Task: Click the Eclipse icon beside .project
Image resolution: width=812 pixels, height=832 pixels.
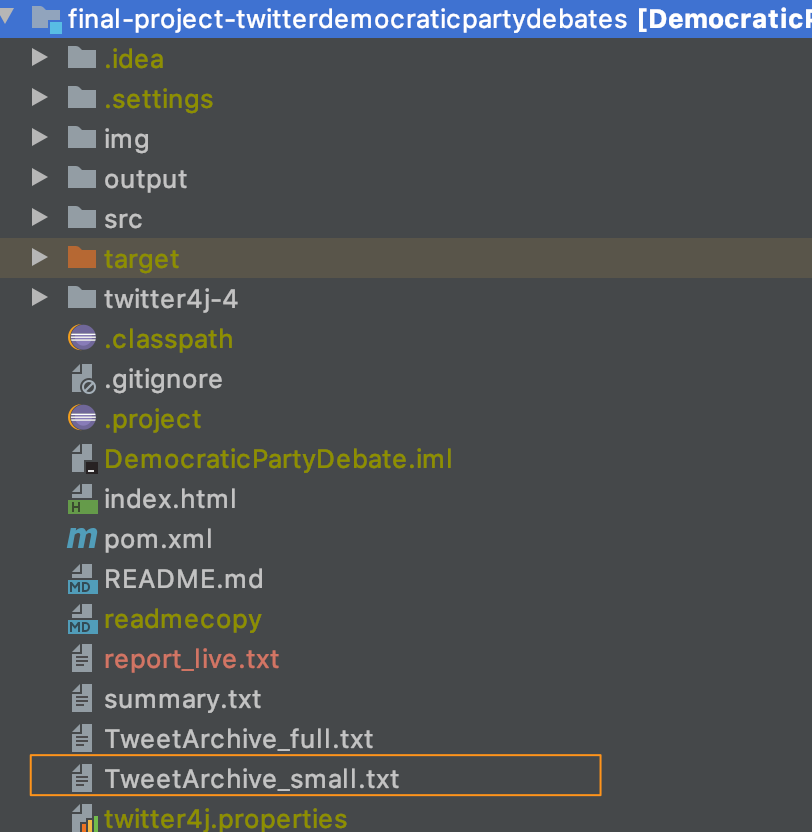Action: click(x=82, y=418)
